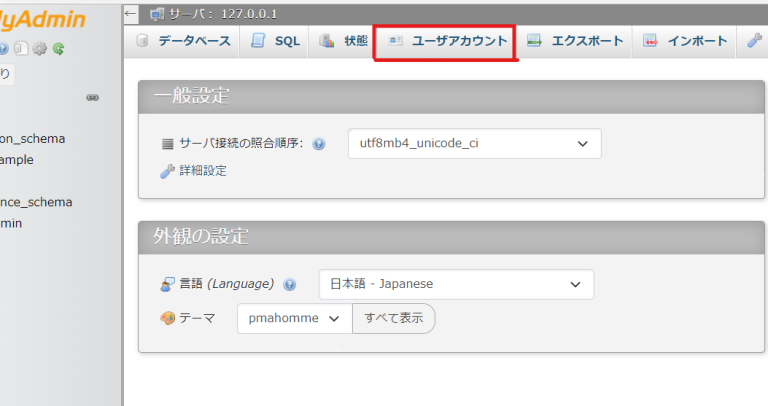
Task: Go to the エクスポート tab
Action: (575, 41)
